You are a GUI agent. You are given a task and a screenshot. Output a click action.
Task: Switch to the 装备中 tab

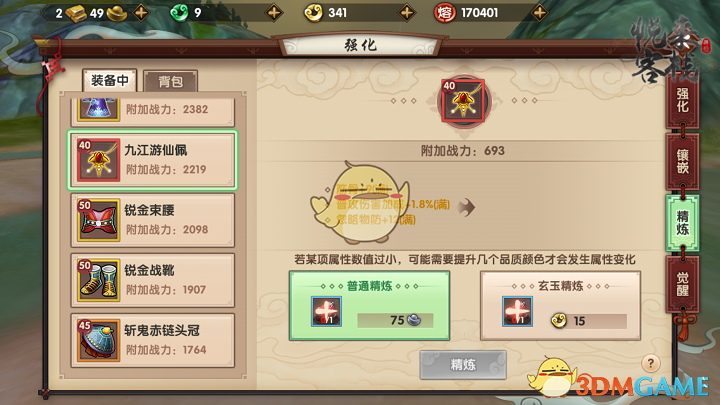pos(110,81)
